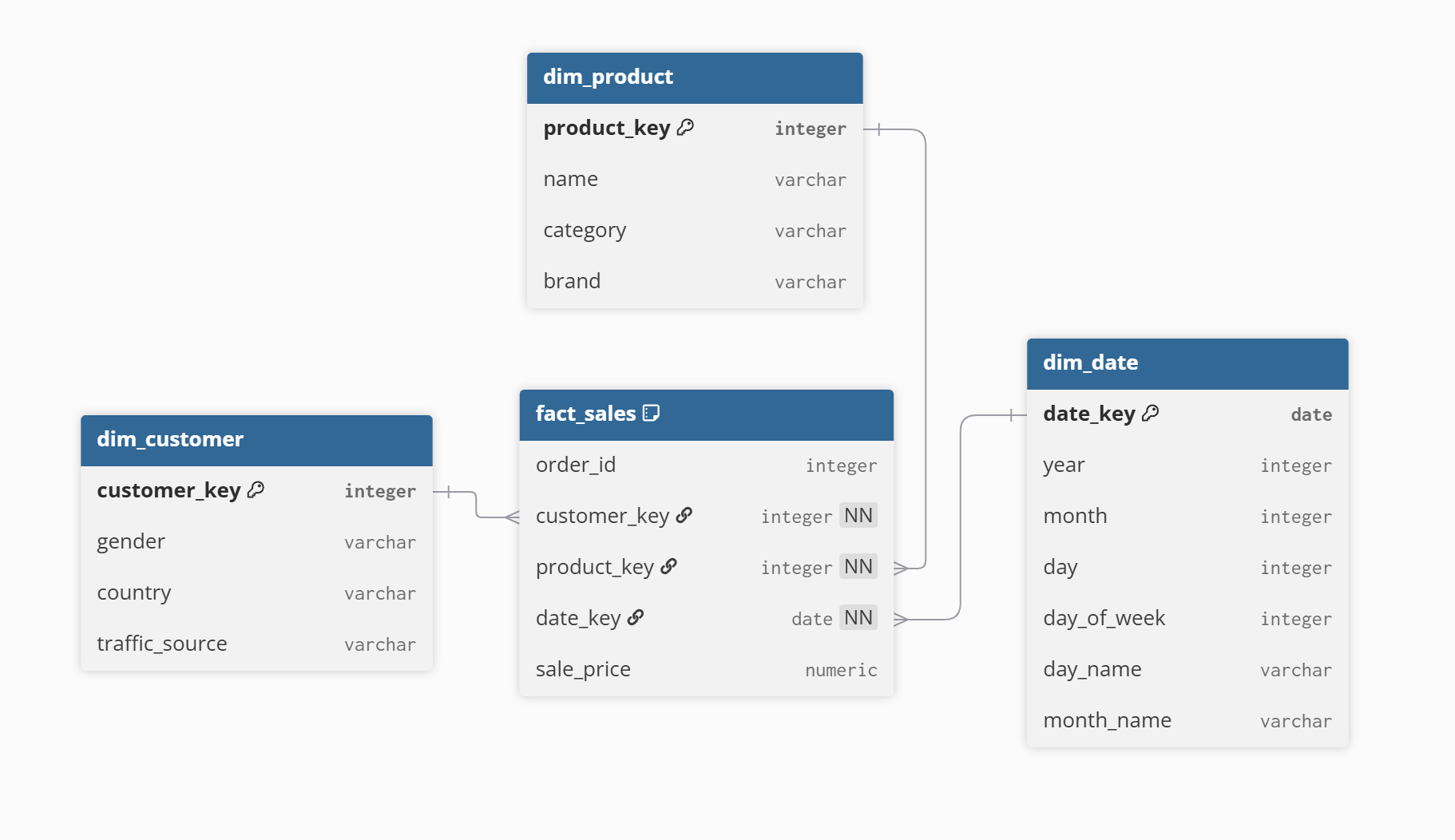
Task: Click primary key icon next to date_key
Action: coord(1150,413)
